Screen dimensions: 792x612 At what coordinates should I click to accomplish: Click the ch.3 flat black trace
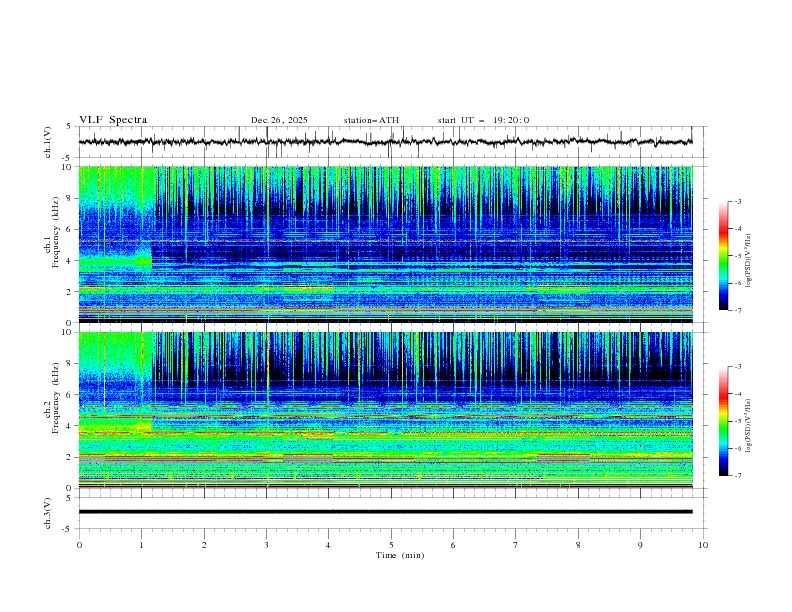385,512
